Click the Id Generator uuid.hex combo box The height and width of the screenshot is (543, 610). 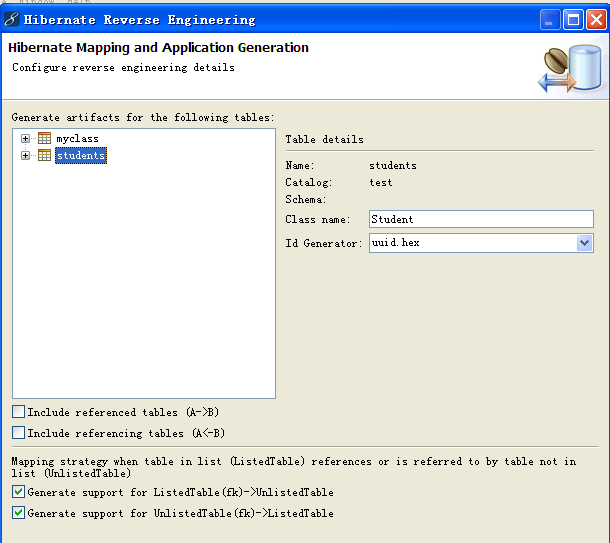481,243
